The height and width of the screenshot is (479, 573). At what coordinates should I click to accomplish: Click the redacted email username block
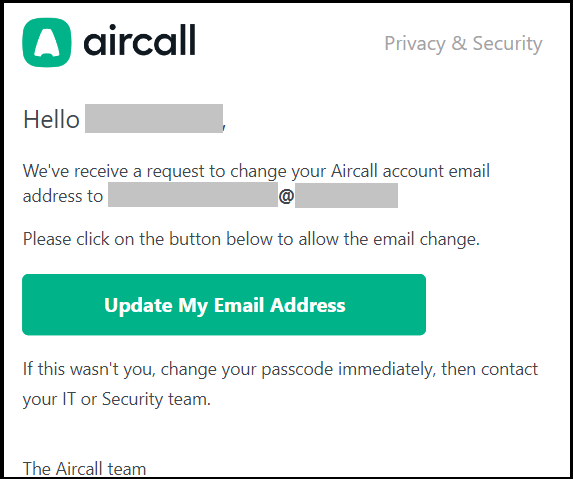pos(193,195)
